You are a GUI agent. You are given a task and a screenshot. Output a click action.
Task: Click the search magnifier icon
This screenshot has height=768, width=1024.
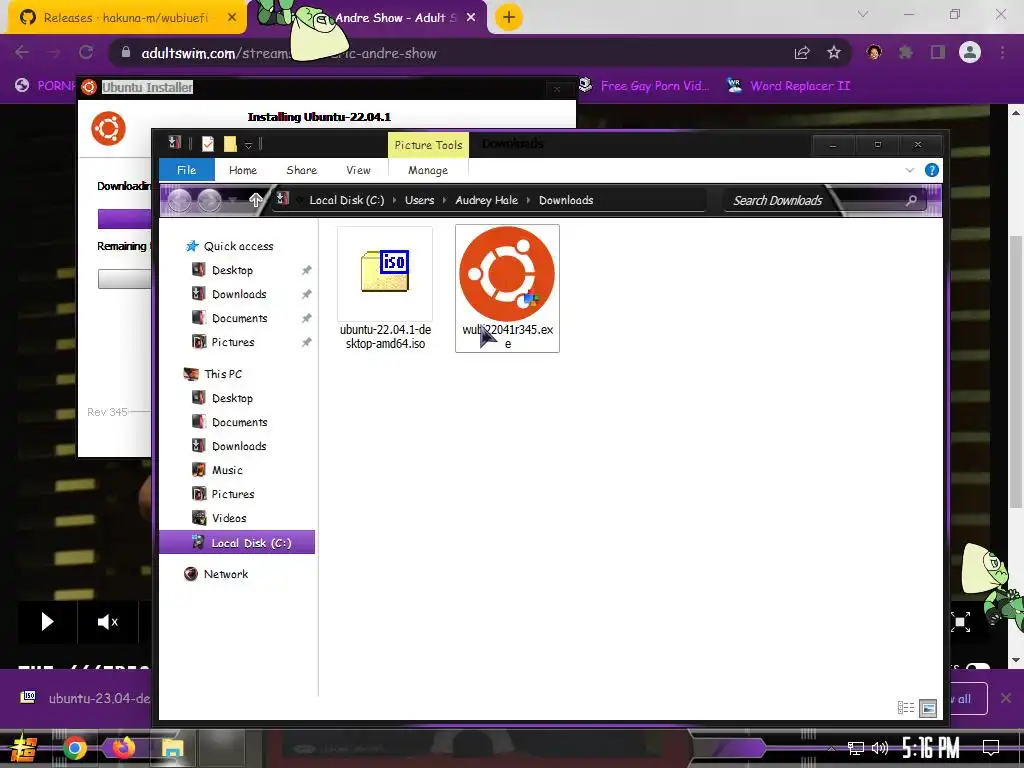(x=911, y=200)
